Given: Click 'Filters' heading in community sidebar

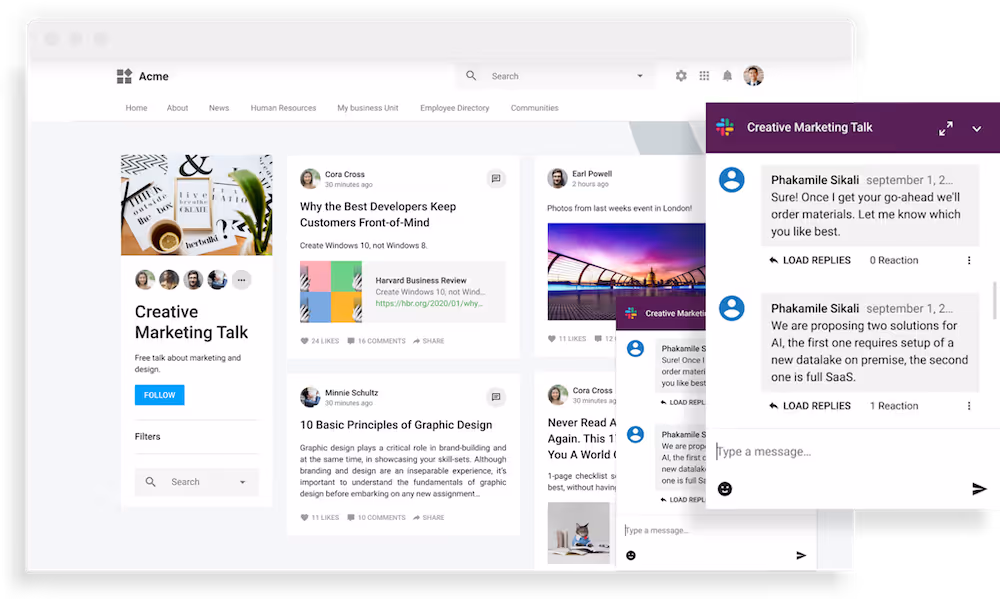Looking at the screenshot, I should click(x=147, y=436).
